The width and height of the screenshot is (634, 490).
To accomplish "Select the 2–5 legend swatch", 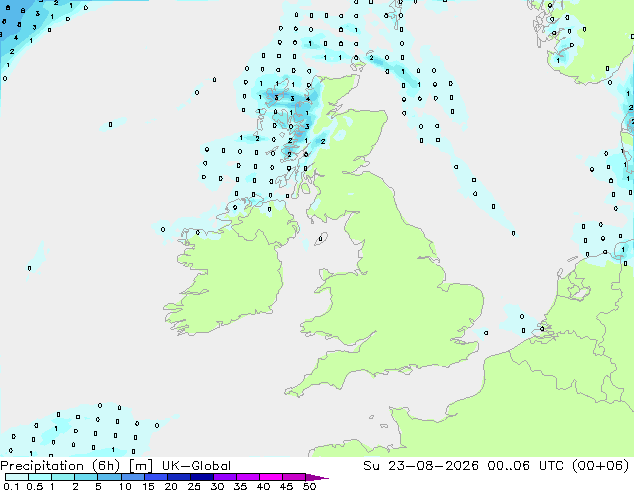I will click(x=86, y=477).
